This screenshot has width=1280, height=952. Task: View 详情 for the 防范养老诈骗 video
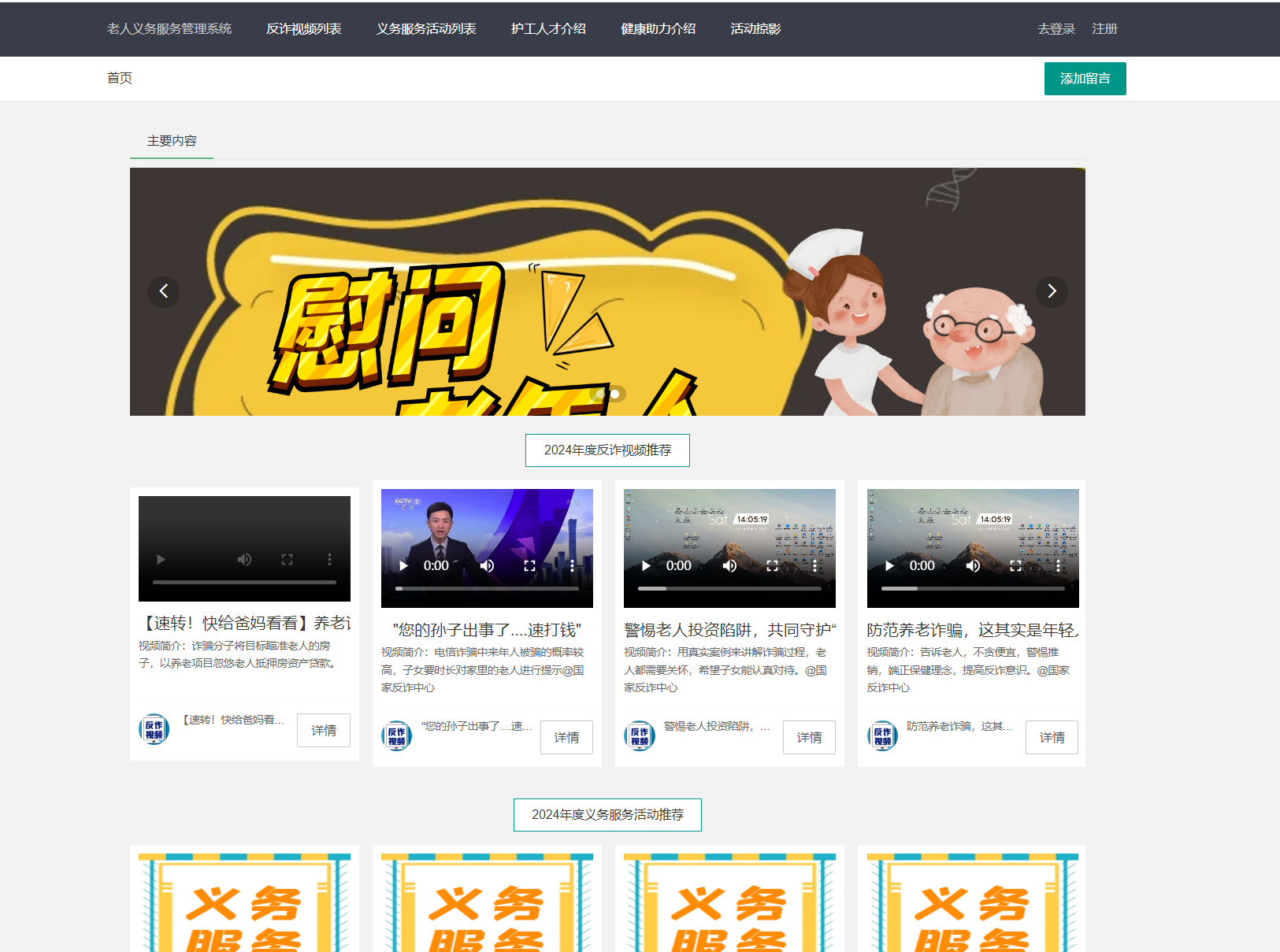click(x=1052, y=737)
